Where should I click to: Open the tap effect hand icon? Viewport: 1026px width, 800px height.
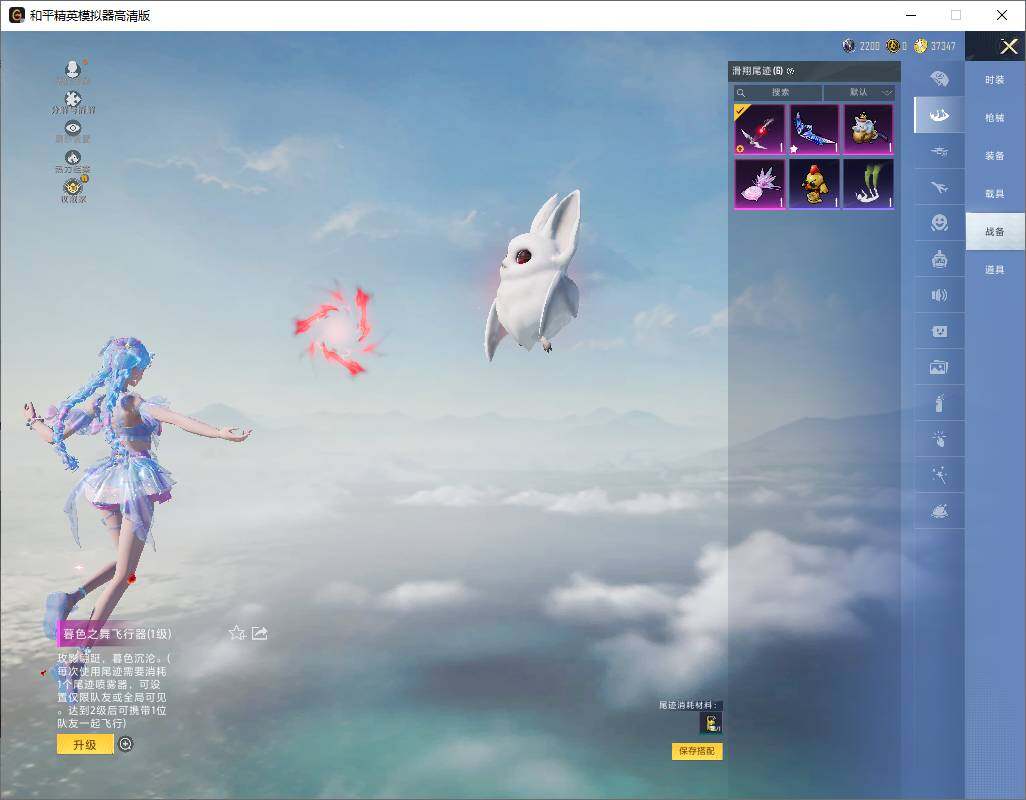(x=940, y=439)
